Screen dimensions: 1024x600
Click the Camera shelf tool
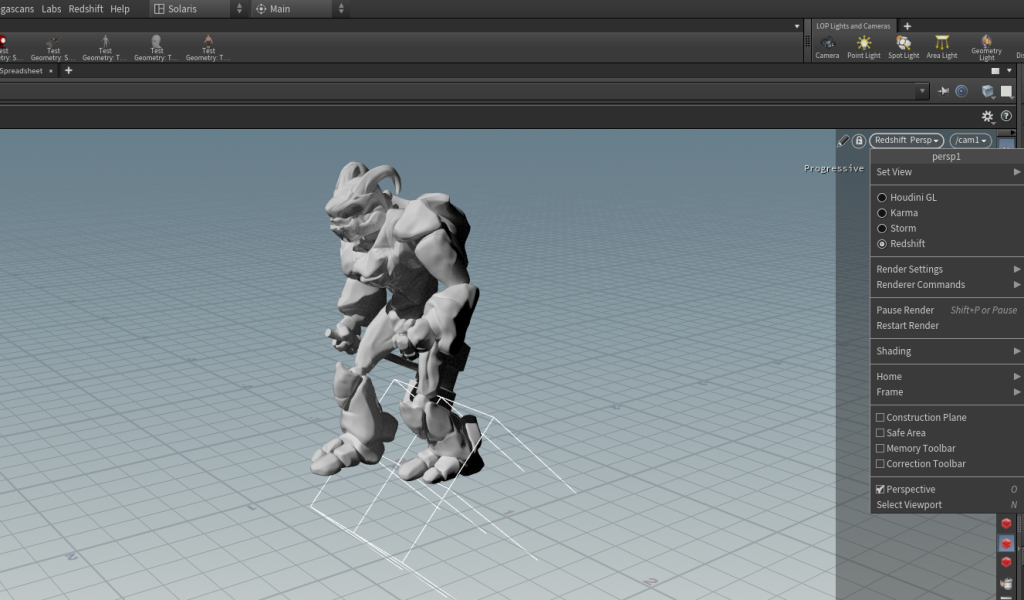827,46
